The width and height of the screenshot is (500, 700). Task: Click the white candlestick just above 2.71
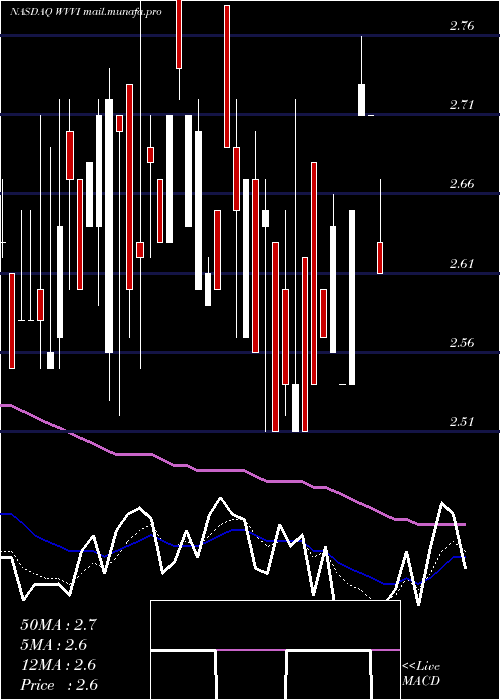tap(361, 100)
